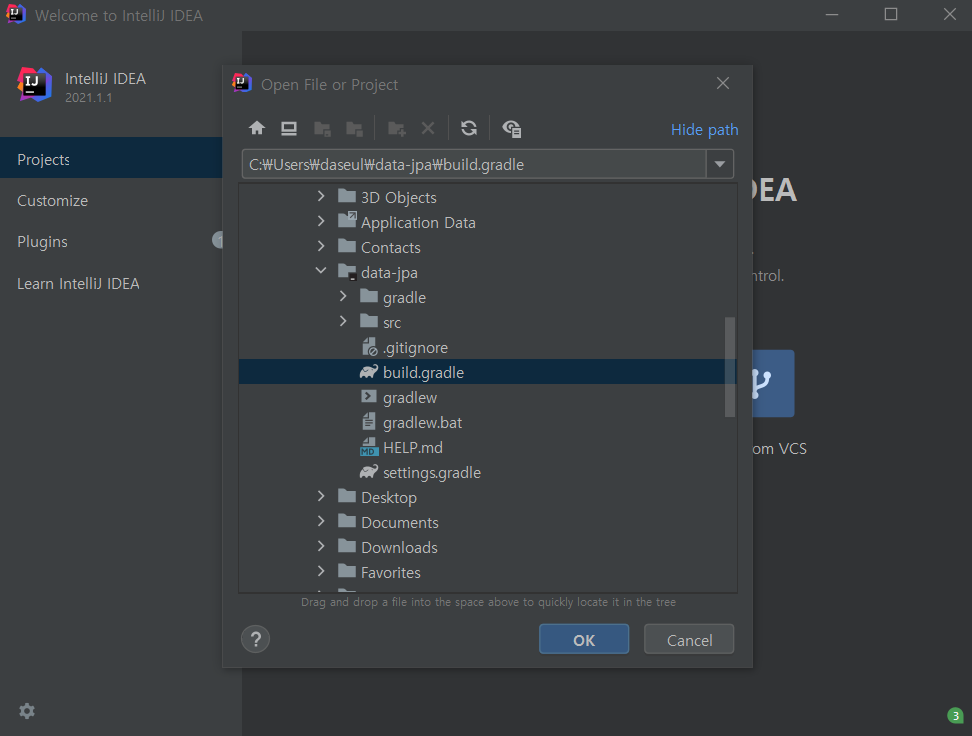Expand the Contacts folder

[321, 246]
